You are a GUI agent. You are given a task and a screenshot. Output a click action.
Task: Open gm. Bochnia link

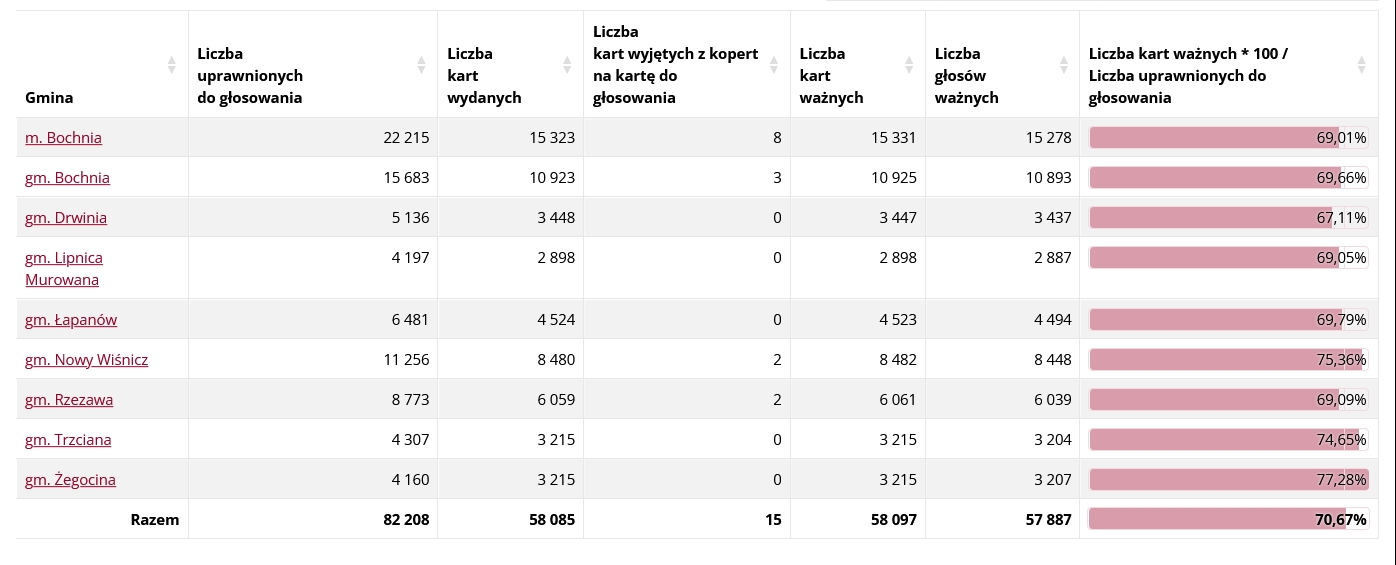point(67,178)
